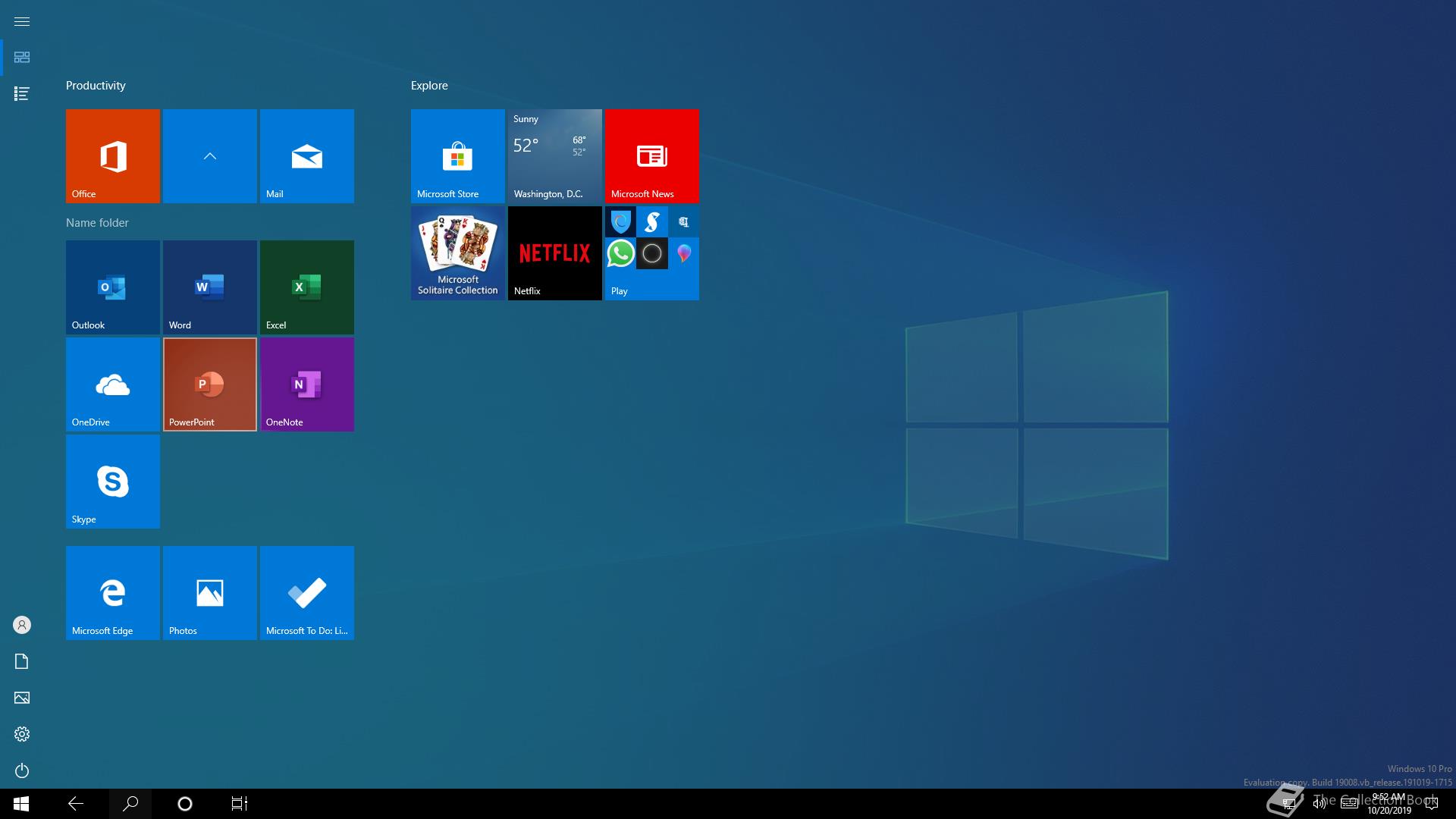Expand the hamburger navigation menu
1456x819 pixels.
point(22,21)
